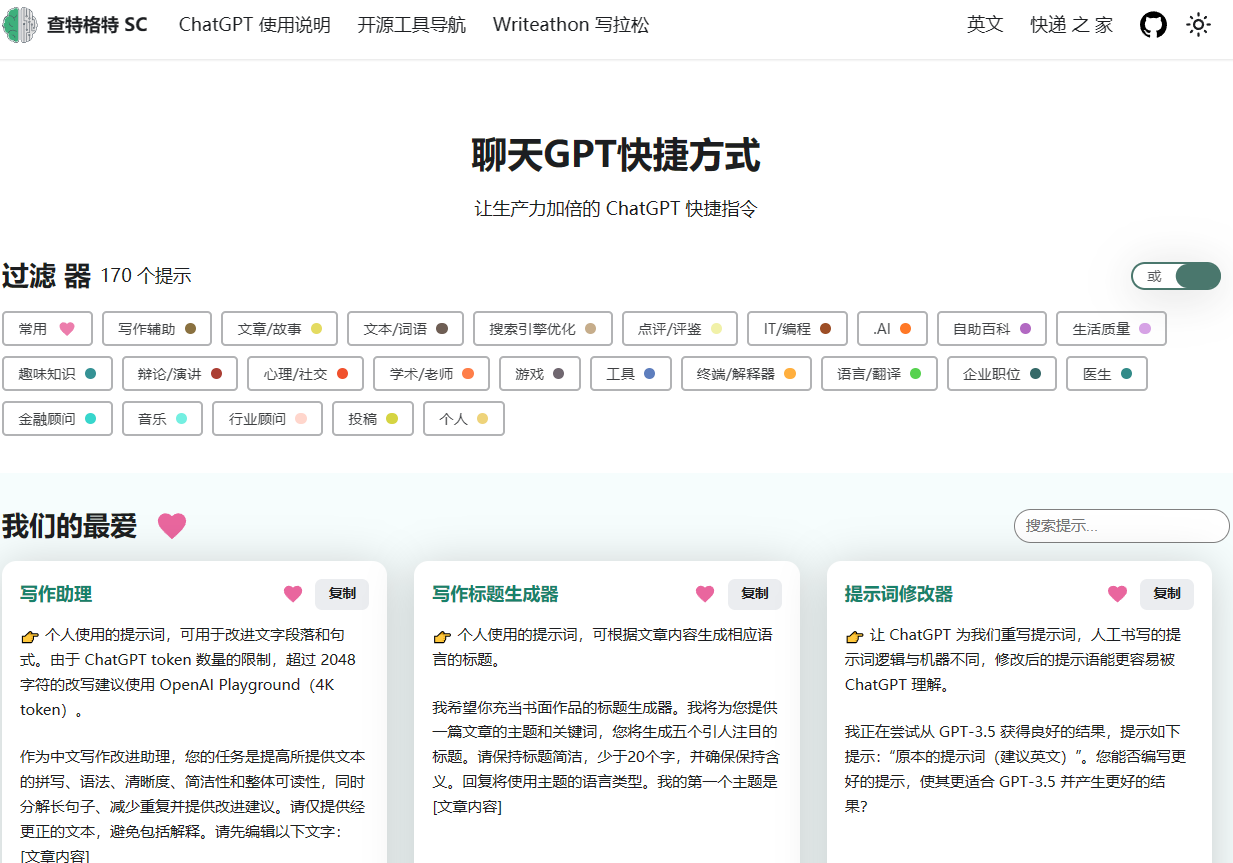Image resolution: width=1233 pixels, height=863 pixels.
Task: Filter by 工具 tag
Action: click(631, 373)
